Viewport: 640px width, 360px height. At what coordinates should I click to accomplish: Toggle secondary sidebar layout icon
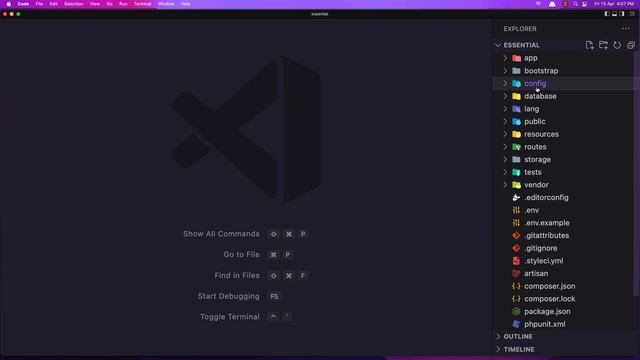(x=622, y=14)
